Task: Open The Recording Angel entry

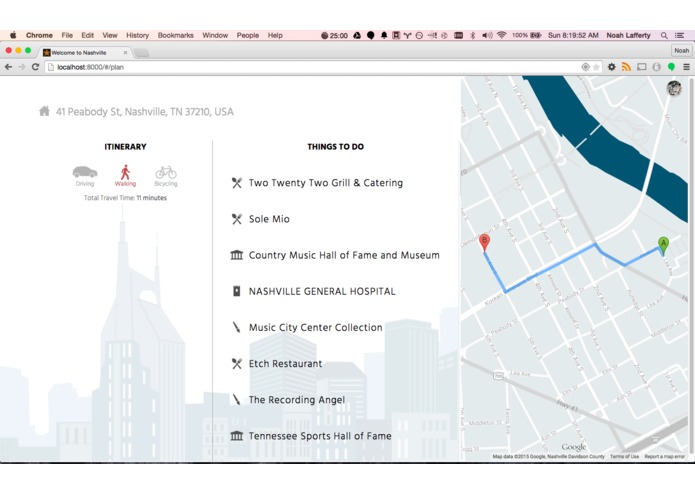Action: [x=297, y=400]
